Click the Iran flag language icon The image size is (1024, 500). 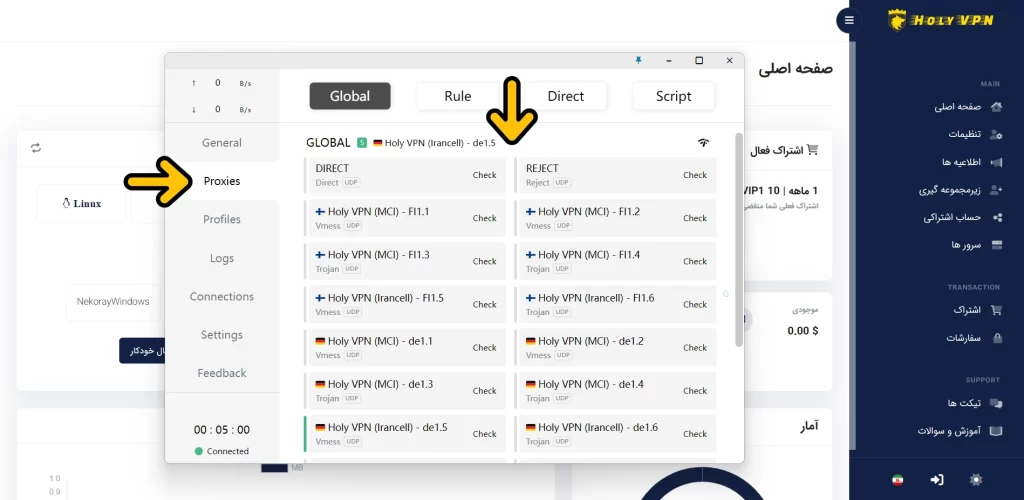point(897,480)
